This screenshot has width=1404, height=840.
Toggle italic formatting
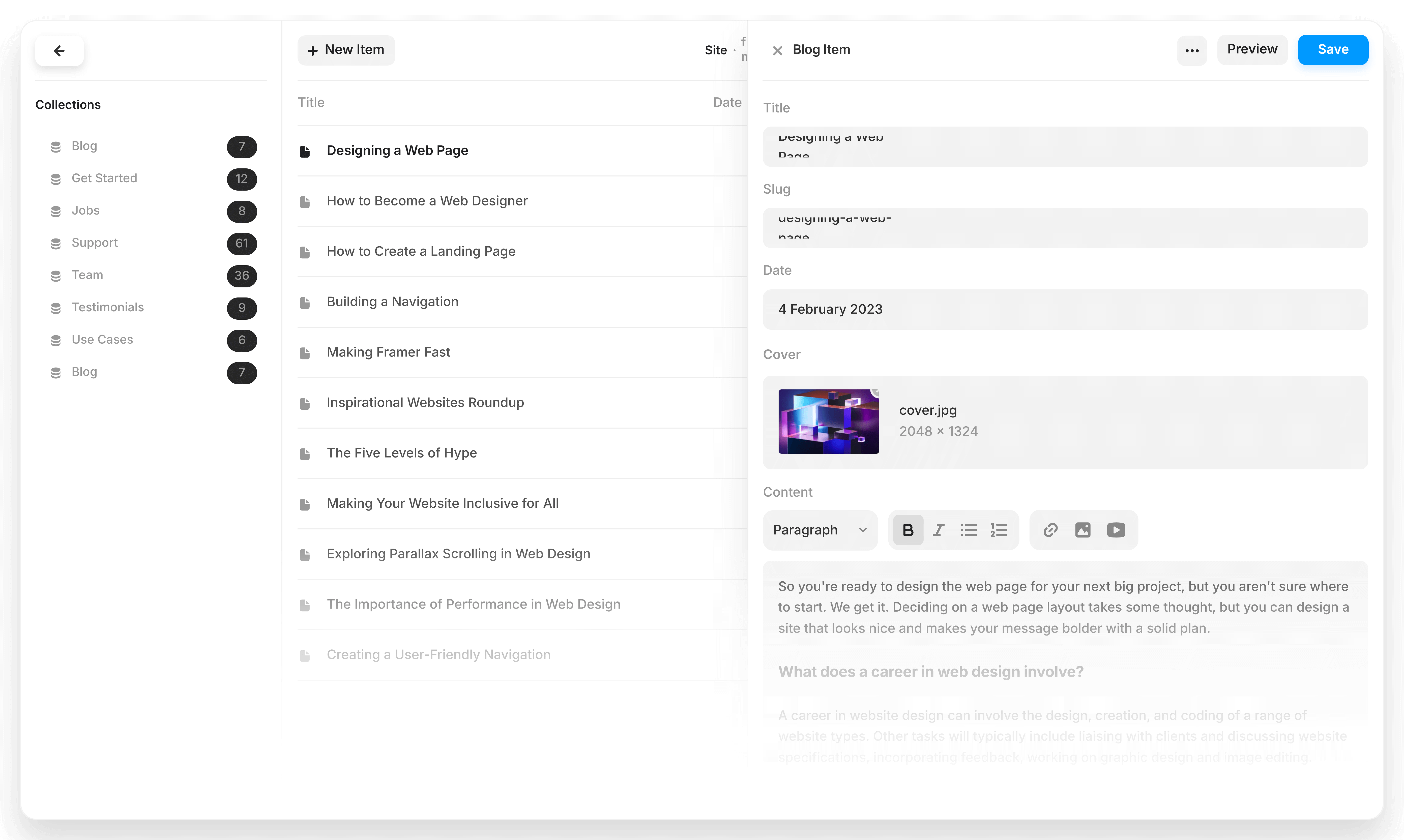coord(938,530)
